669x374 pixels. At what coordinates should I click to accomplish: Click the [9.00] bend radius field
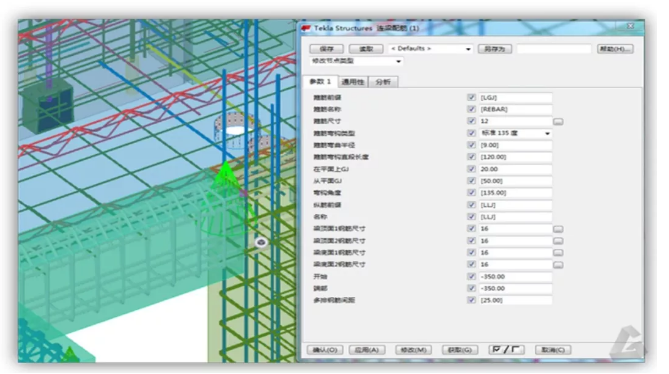coord(515,145)
